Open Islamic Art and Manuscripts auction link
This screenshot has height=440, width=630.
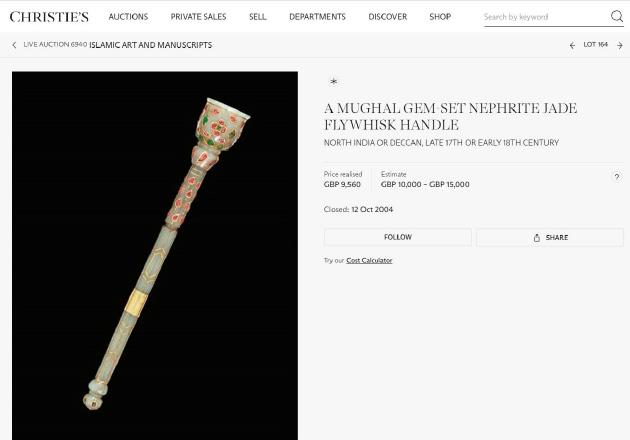pyautogui.click(x=150, y=45)
